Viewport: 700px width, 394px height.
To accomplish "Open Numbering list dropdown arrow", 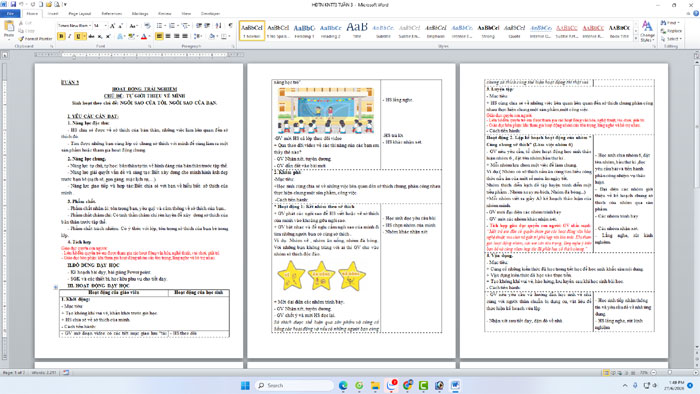I will click(x=177, y=26).
